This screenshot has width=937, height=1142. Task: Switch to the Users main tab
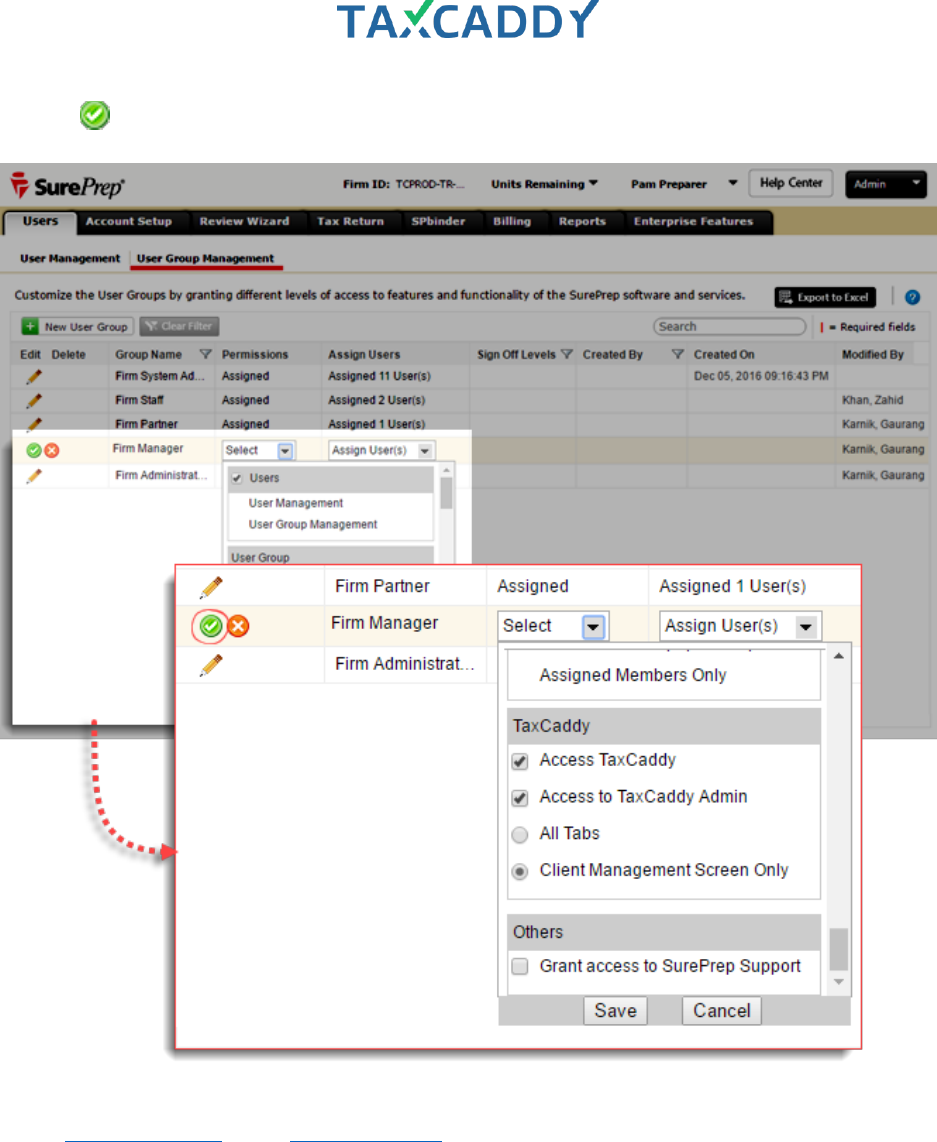pos(40,221)
